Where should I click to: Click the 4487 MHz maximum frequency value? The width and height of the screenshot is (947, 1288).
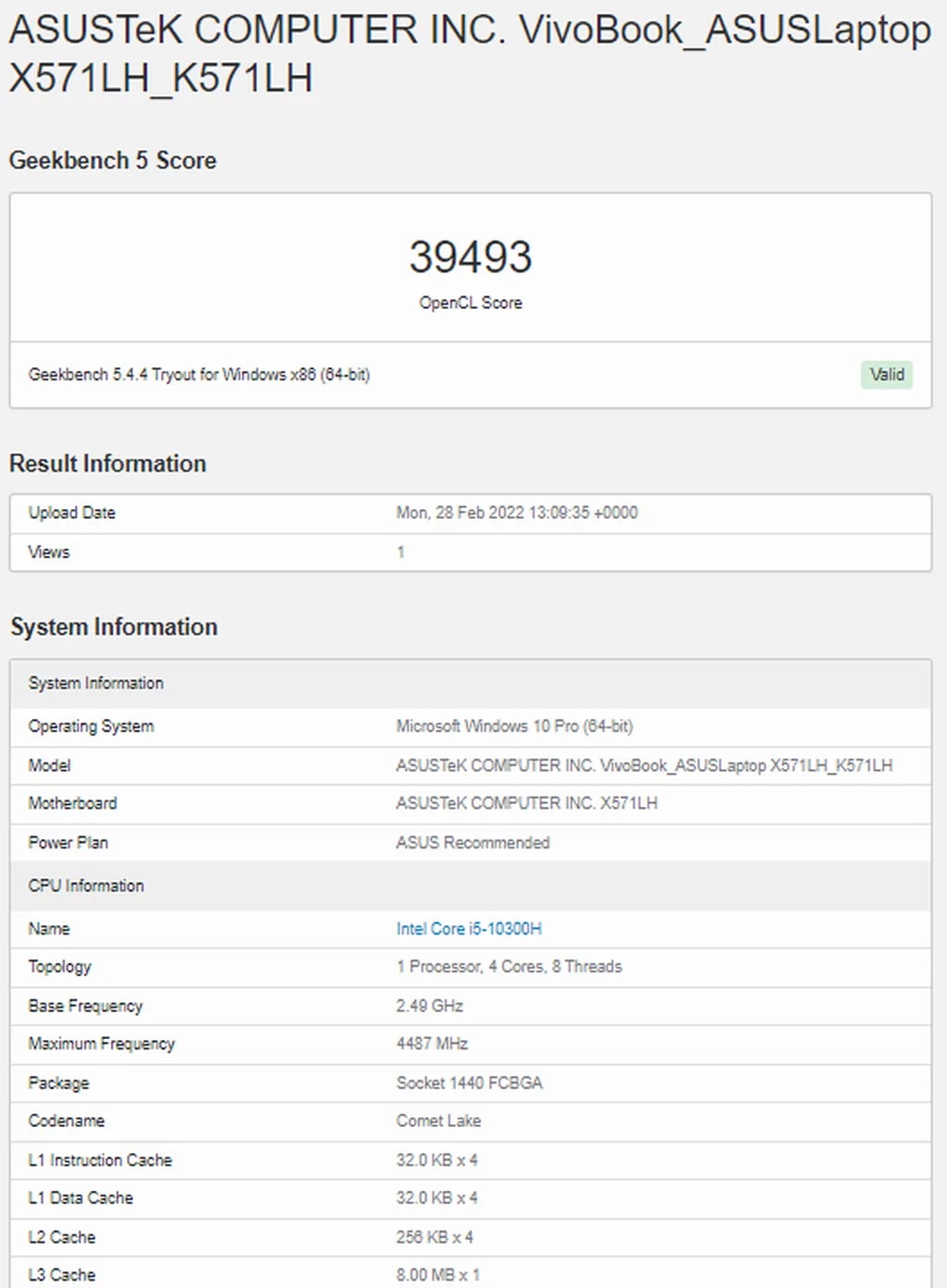[x=432, y=1044]
